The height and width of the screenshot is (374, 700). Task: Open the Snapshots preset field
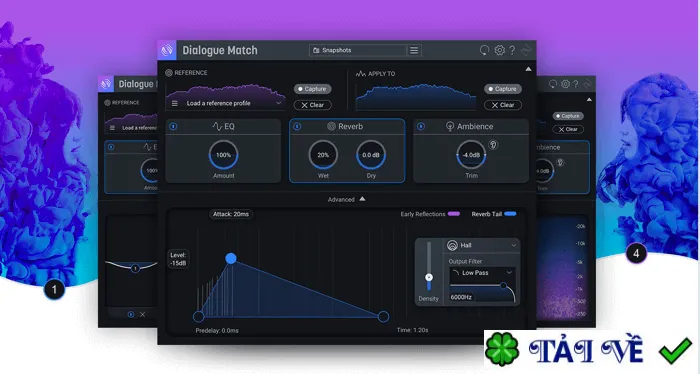[358, 50]
